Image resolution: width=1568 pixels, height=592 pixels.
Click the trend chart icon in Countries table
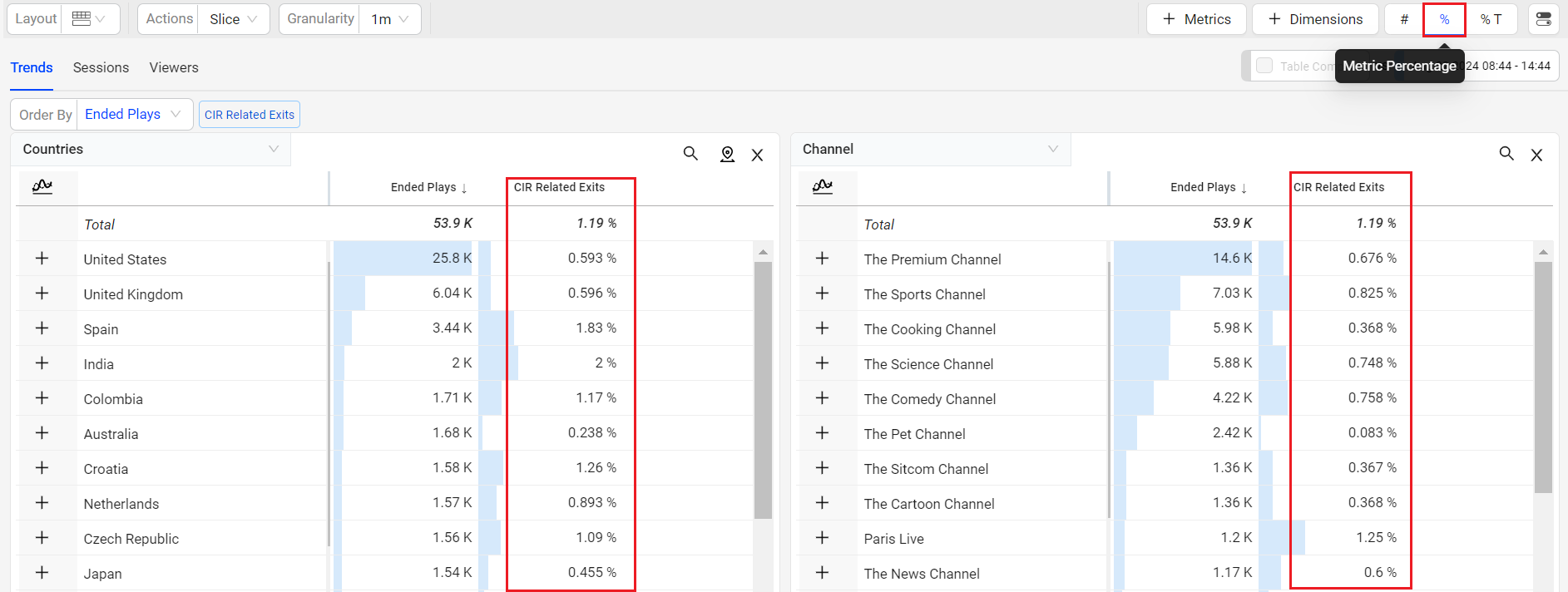tap(42, 186)
